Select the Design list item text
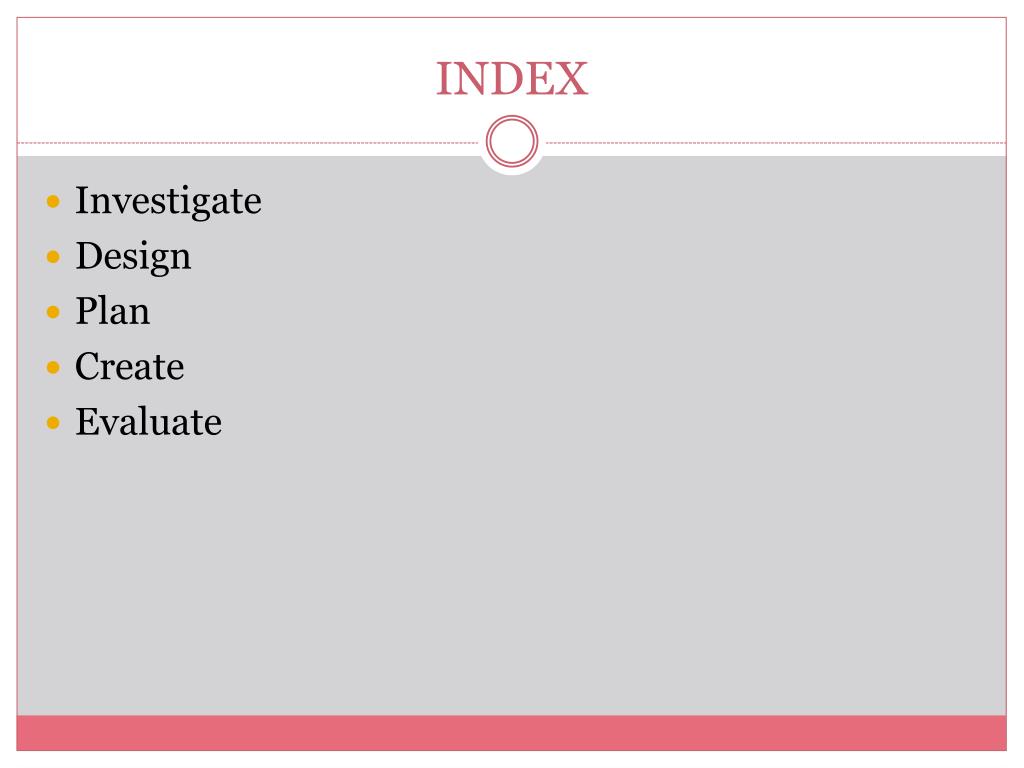Image resolution: width=1024 pixels, height=768 pixels. 133,257
